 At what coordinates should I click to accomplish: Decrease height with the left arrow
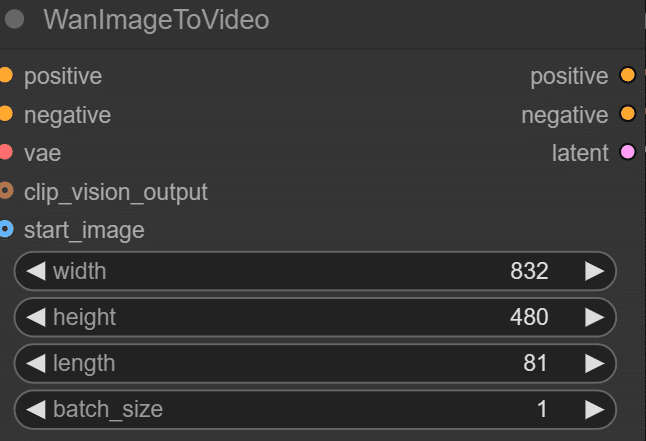36,317
